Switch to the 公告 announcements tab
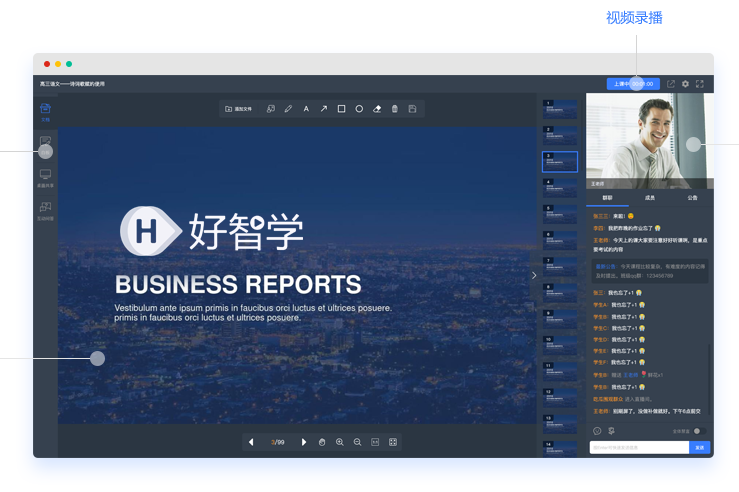Screen dimensions: 739x492 click(x=692, y=198)
